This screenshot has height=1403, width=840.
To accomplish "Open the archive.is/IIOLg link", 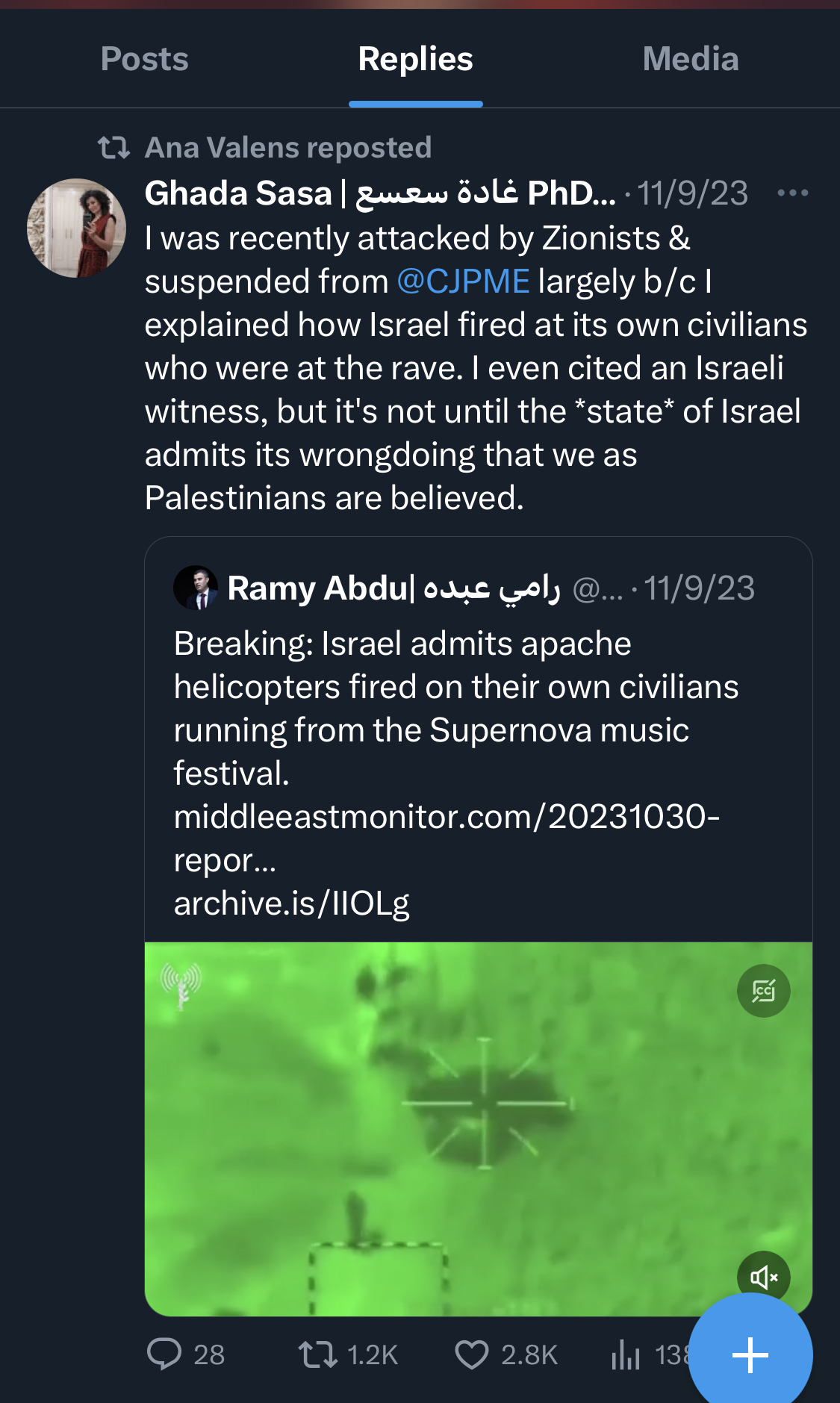I will point(291,903).
